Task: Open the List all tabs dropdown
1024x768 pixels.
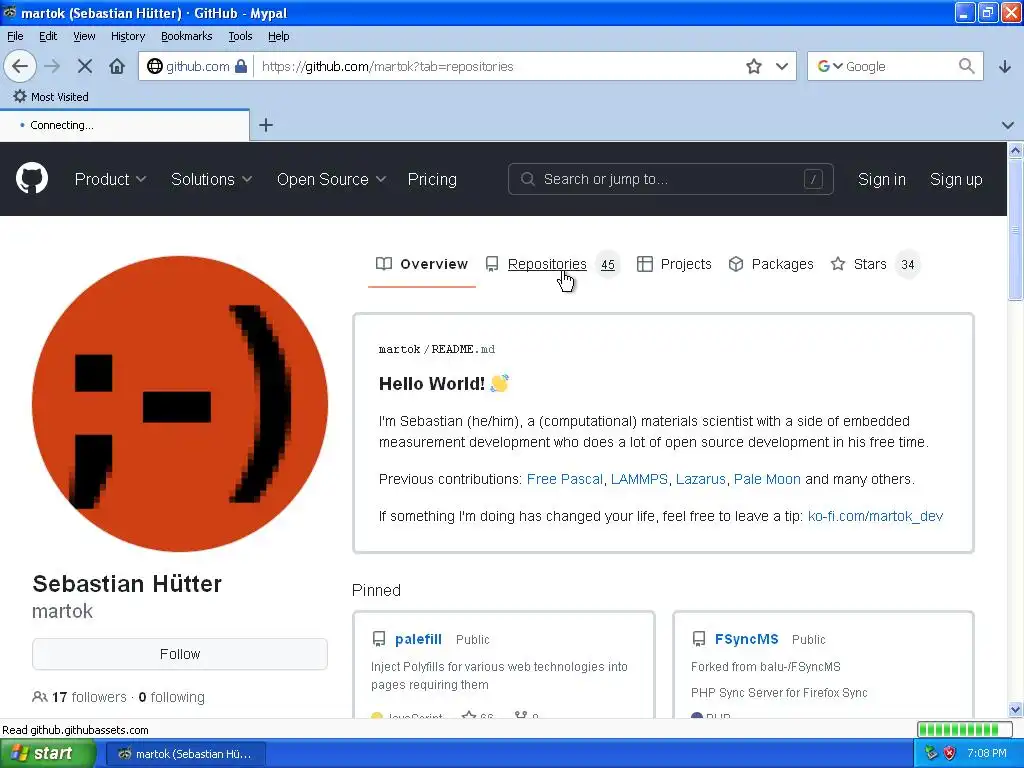Action: 1008,125
